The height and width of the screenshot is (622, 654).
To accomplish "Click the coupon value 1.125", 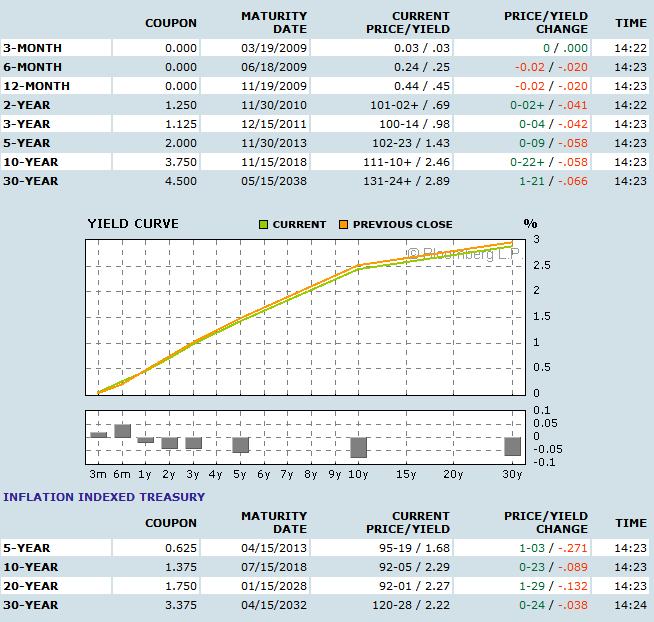I will [x=181, y=124].
